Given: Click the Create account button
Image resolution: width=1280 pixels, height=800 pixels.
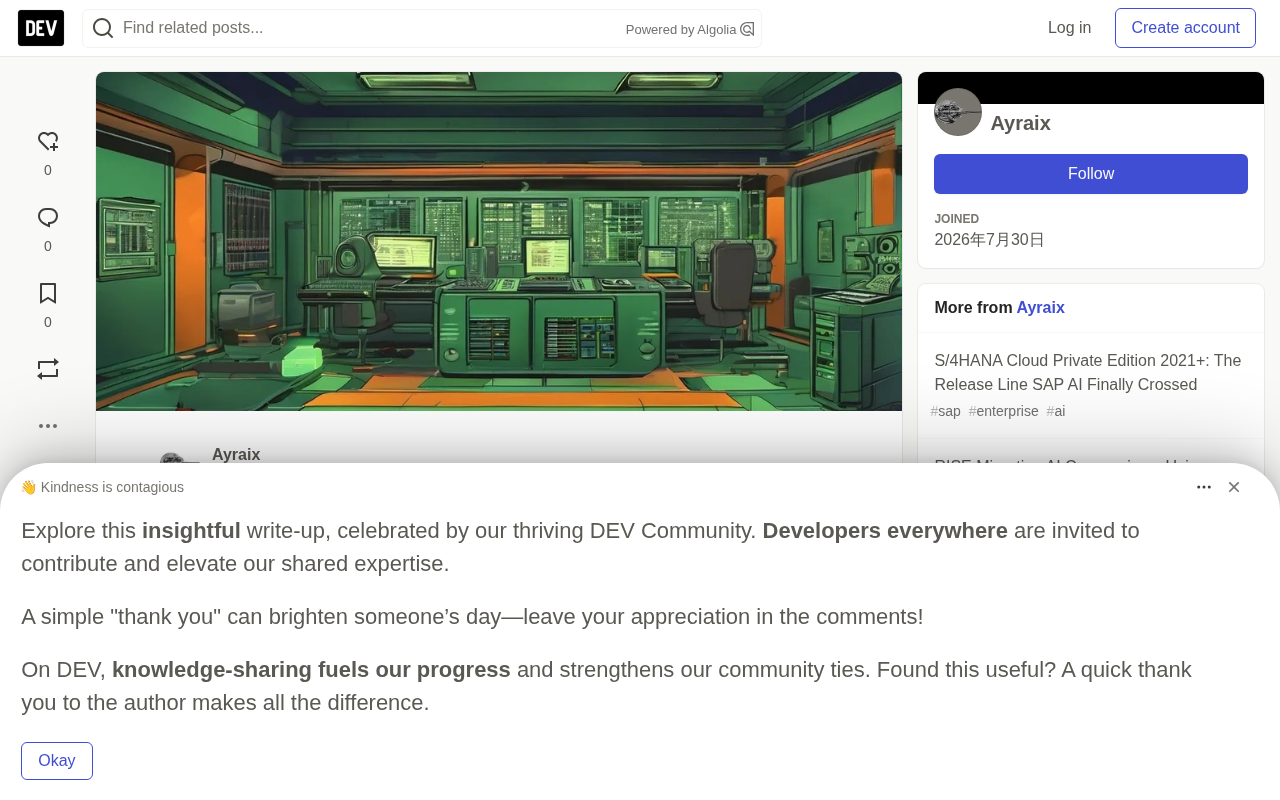Looking at the screenshot, I should [x=1185, y=28].
